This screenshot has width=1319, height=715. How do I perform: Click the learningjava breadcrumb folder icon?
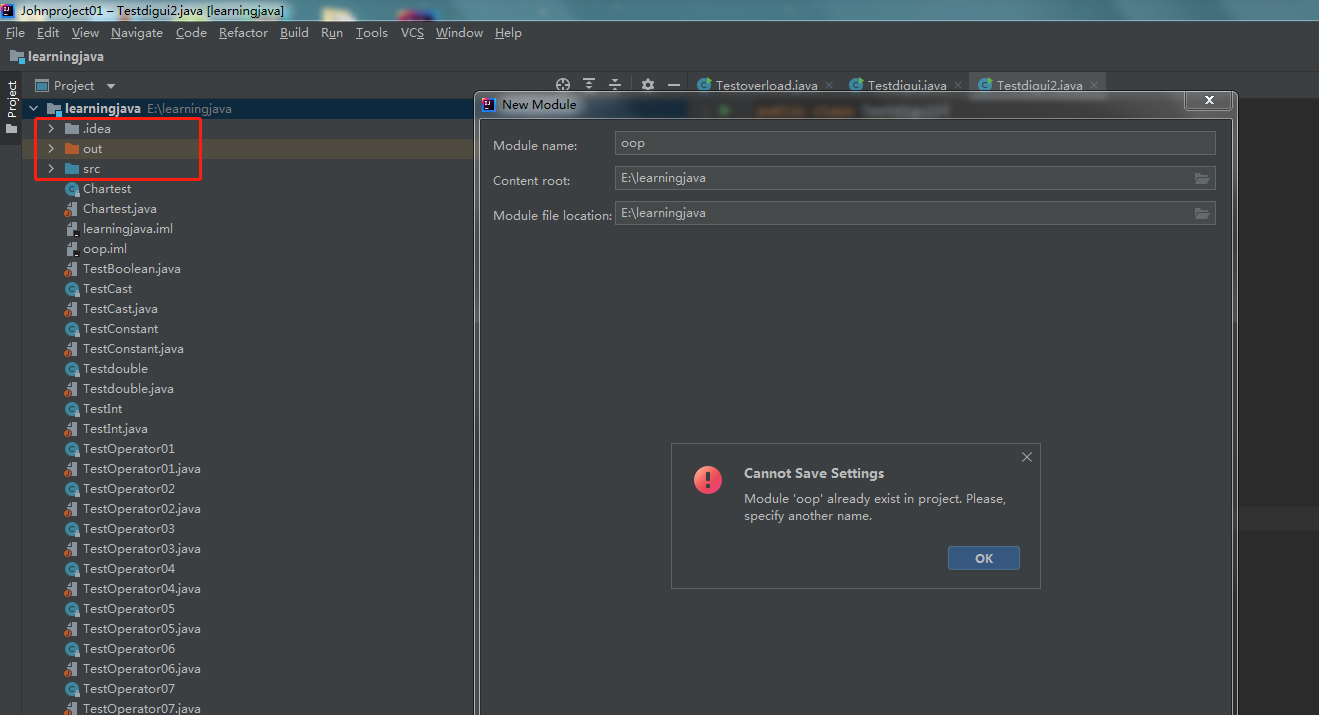pos(16,57)
